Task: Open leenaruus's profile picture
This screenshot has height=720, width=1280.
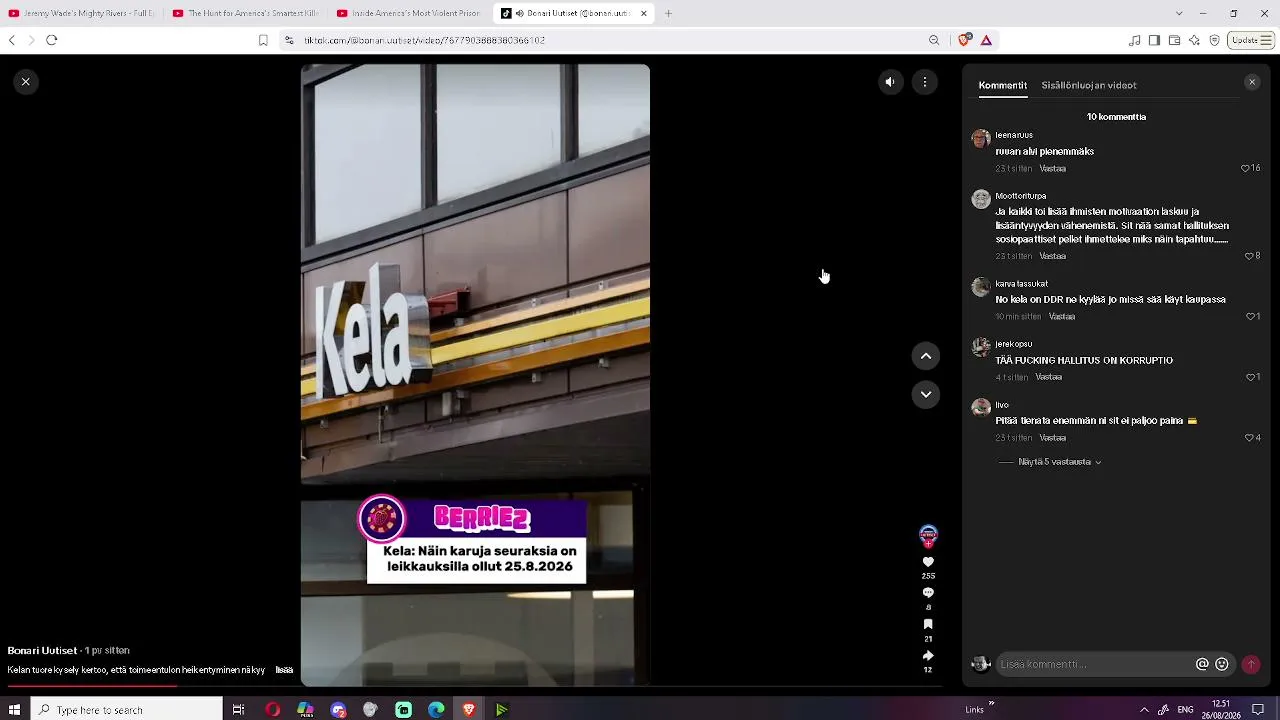Action: click(x=981, y=139)
